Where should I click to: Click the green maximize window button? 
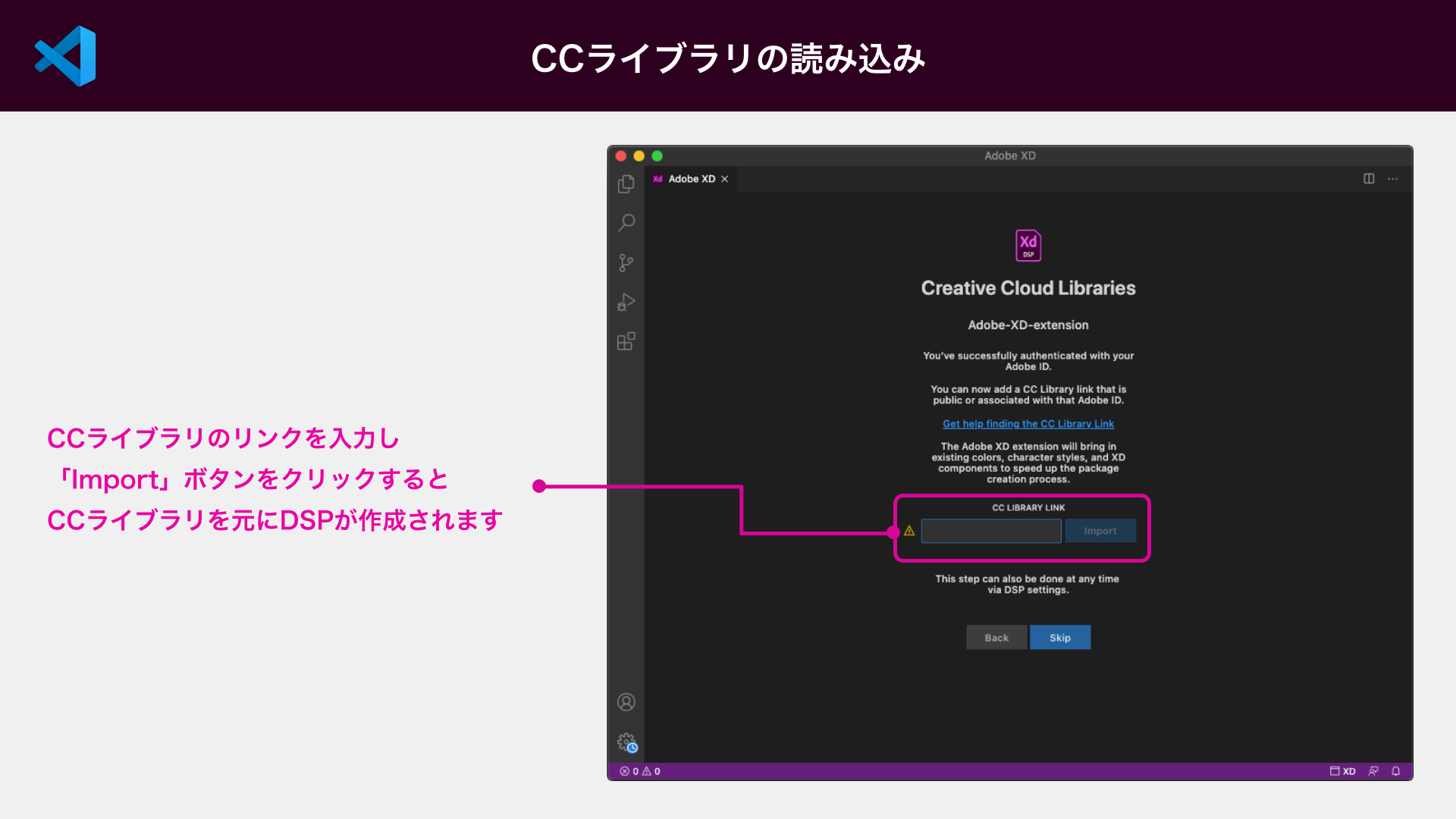[657, 156]
